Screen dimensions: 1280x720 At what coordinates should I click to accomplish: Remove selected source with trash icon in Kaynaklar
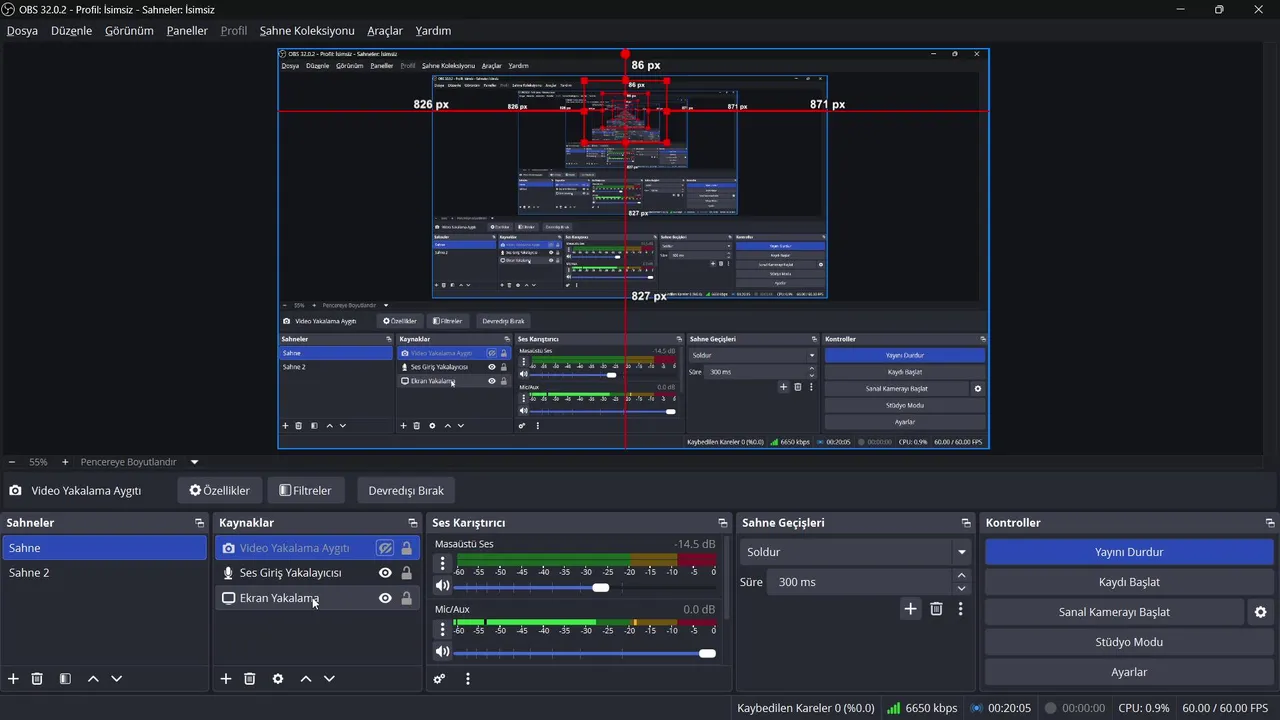tap(250, 678)
